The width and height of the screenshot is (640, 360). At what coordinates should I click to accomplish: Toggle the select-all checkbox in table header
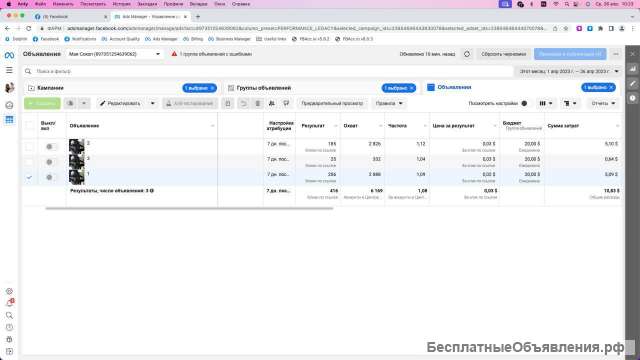[29, 126]
